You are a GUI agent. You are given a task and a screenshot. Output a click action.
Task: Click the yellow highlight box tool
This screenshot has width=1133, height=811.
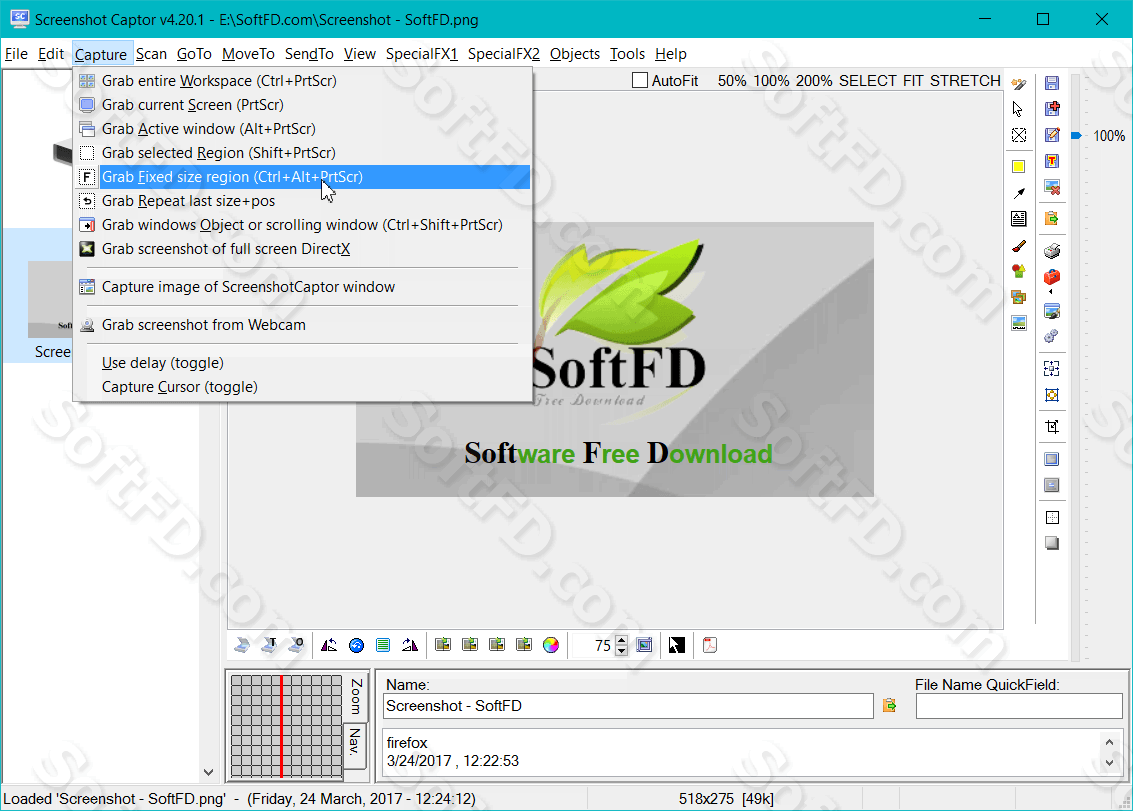[x=1018, y=167]
